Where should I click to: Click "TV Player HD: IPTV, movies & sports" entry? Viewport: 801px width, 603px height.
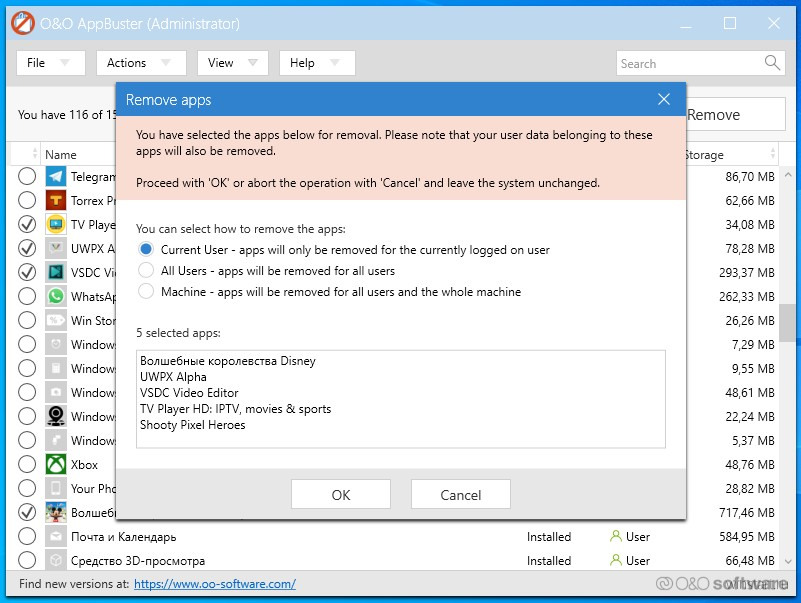[235, 409]
